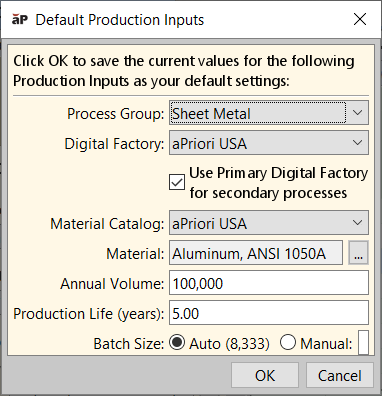The width and height of the screenshot is (382, 396).
Task: Click the Annual Volume input field
Action: tap(269, 283)
